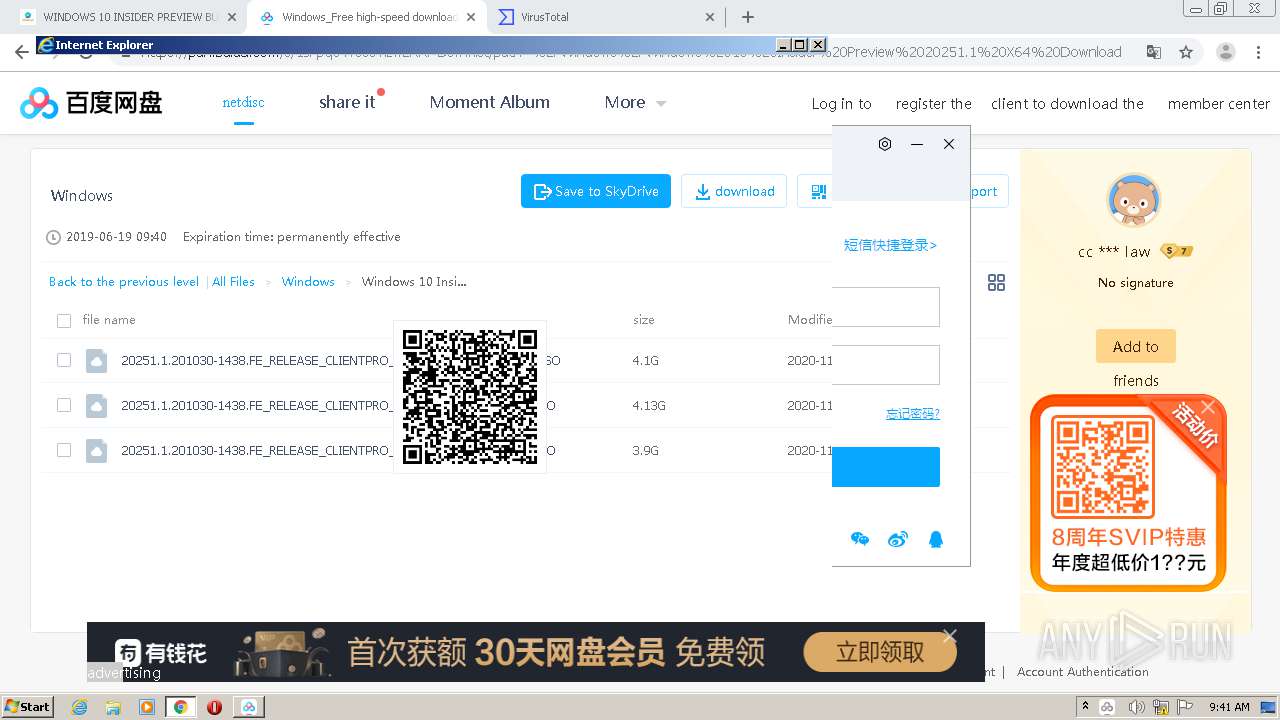Show hidden system tray icons
Viewport: 1280px width, 720px height.
[1085, 707]
